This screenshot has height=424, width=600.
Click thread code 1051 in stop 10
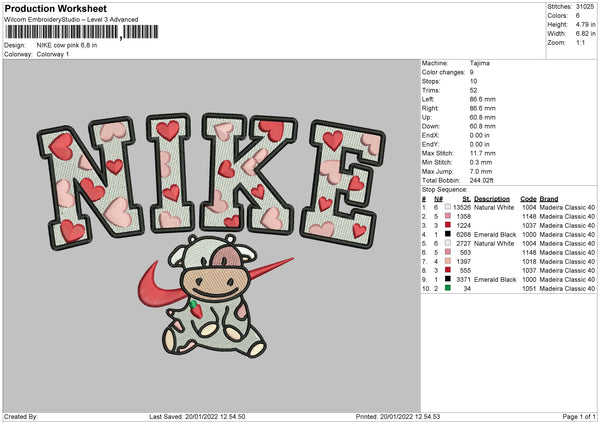(x=529, y=289)
